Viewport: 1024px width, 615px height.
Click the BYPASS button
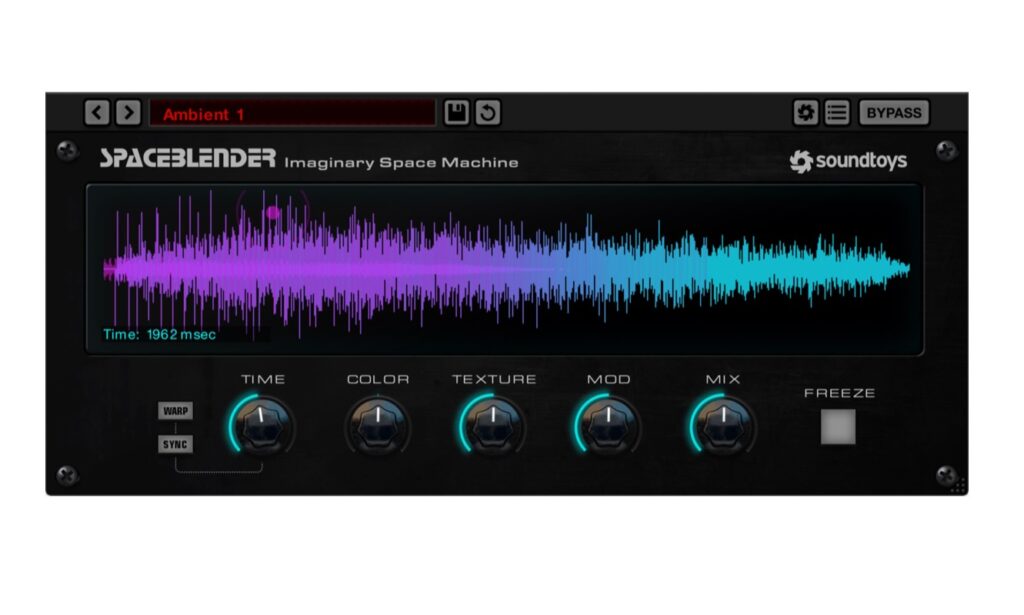pyautogui.click(x=893, y=112)
